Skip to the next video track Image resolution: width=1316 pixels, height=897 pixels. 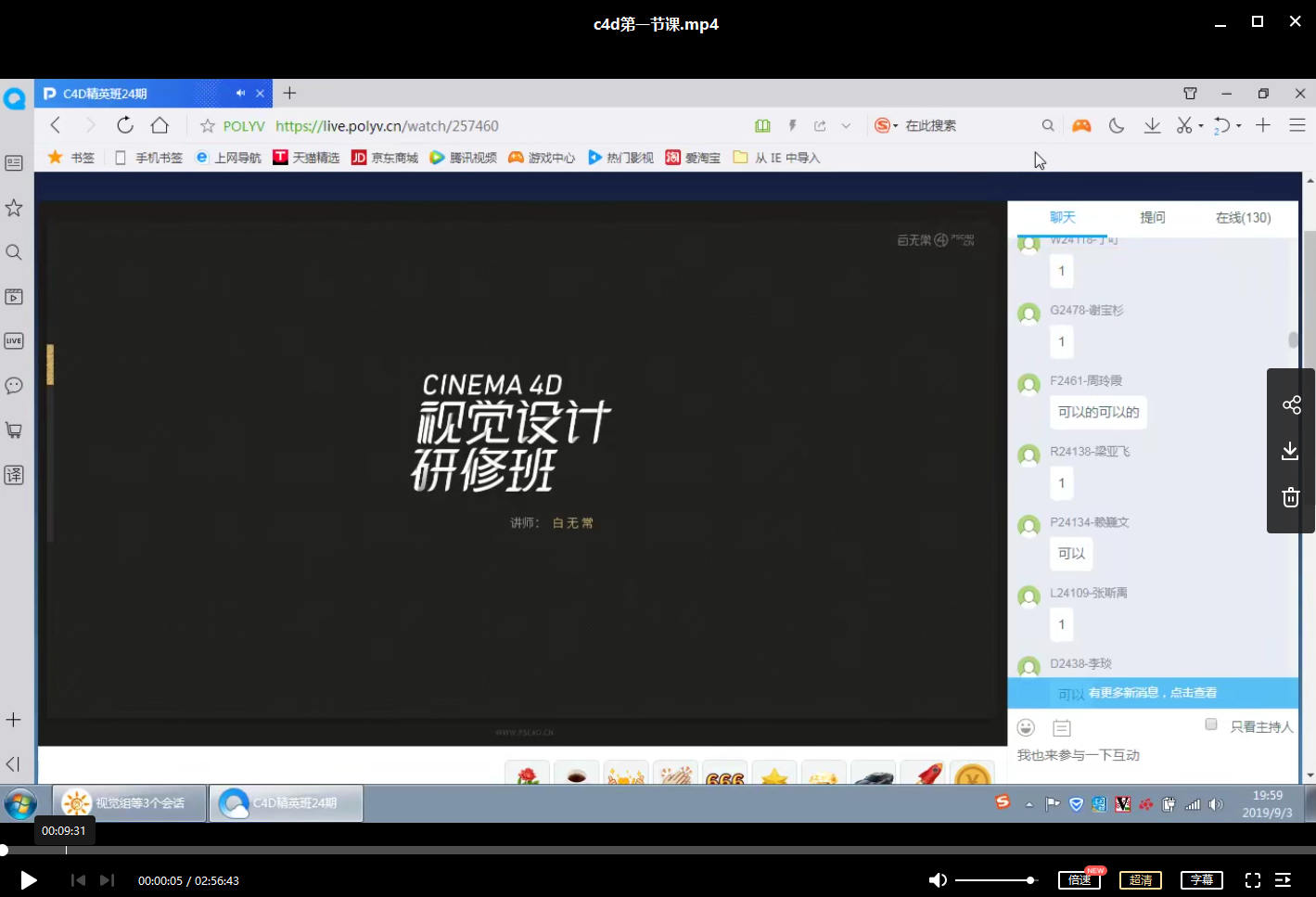(107, 880)
